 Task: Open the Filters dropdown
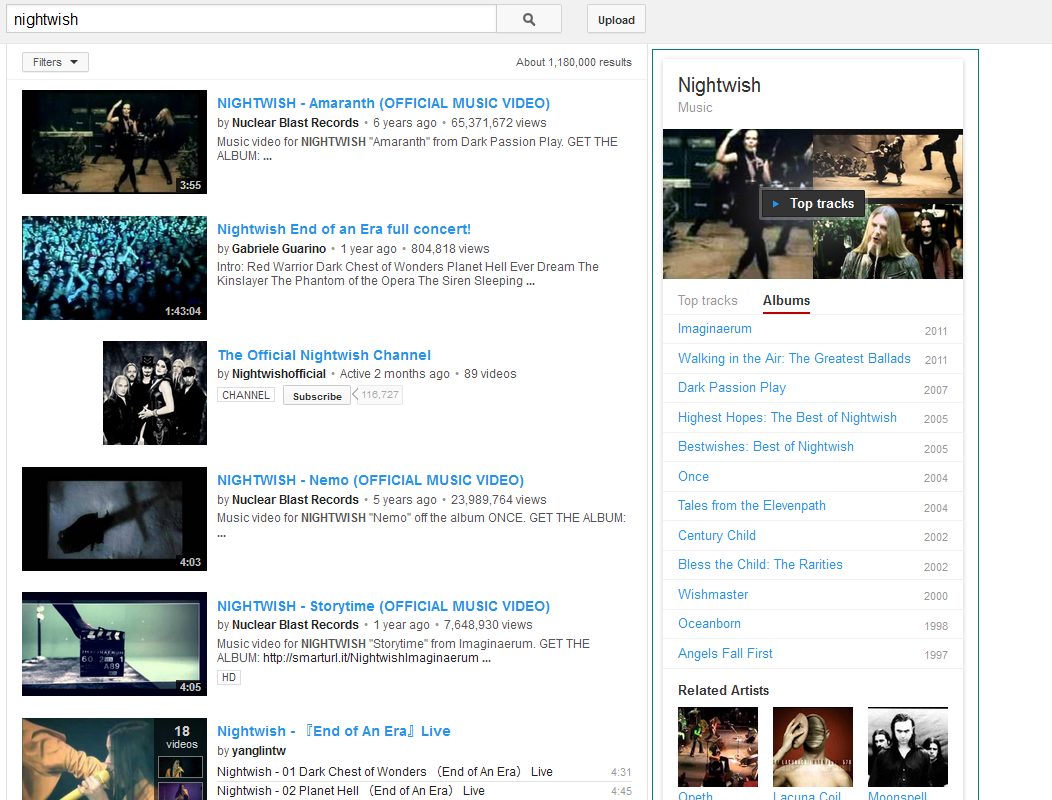[56, 62]
